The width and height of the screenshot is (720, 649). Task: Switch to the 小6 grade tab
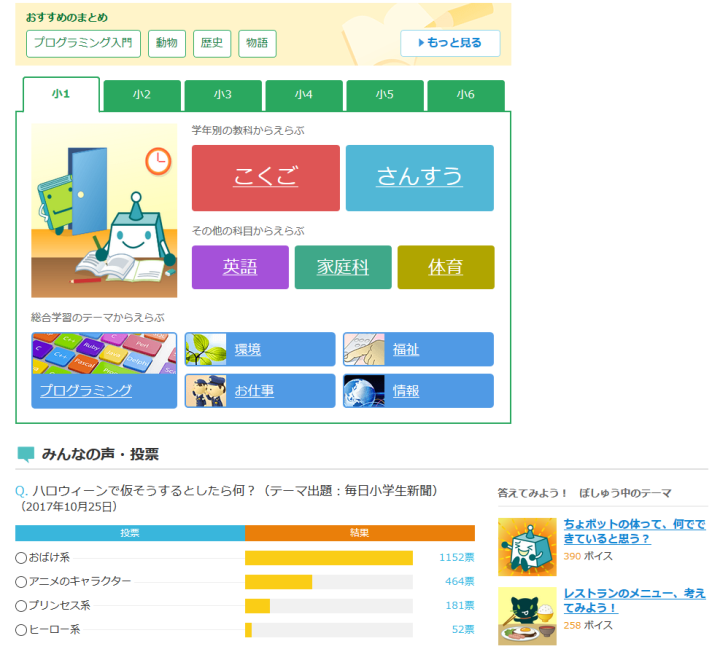(465, 95)
